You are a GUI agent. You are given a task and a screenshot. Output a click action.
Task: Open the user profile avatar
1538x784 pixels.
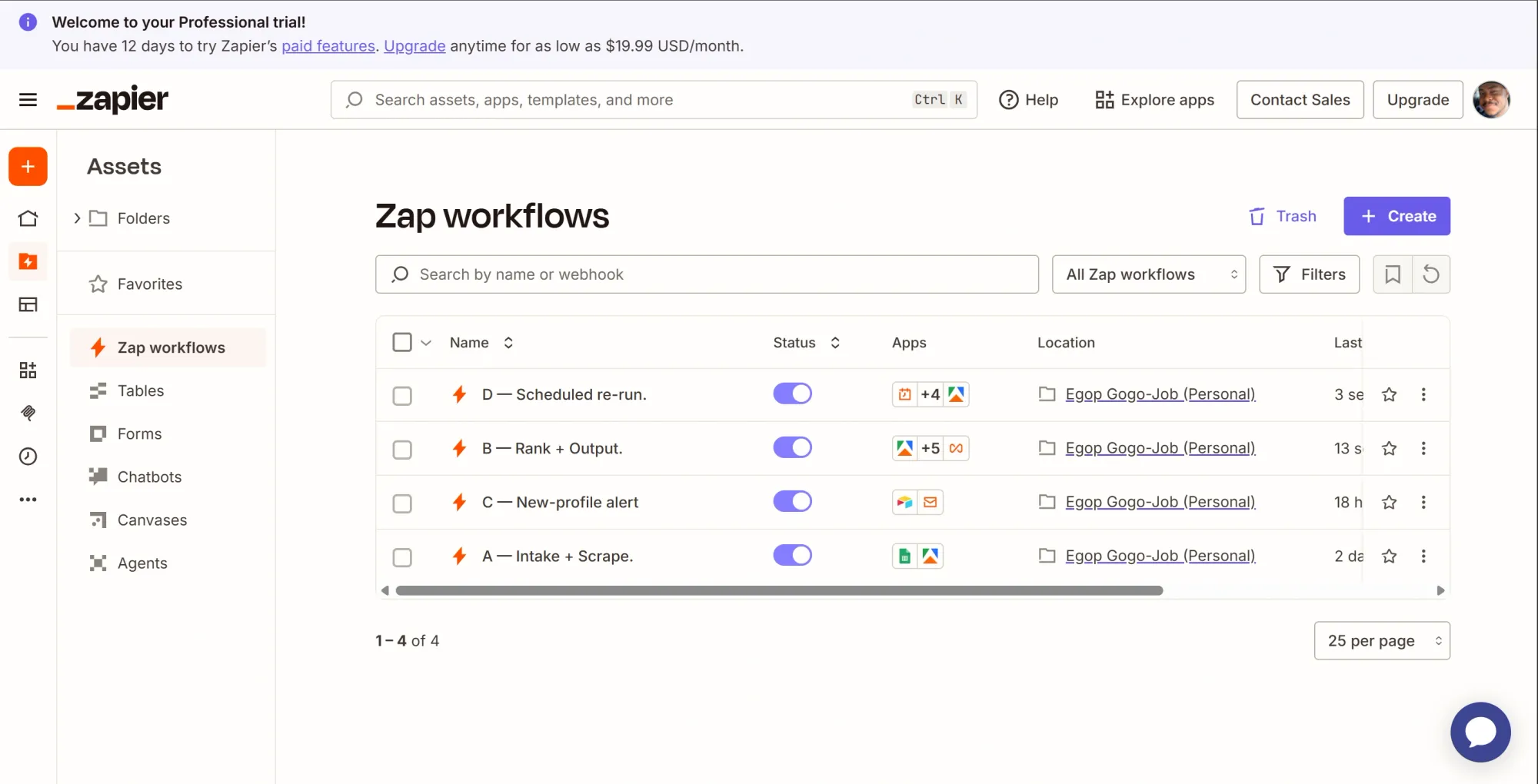pyautogui.click(x=1491, y=100)
